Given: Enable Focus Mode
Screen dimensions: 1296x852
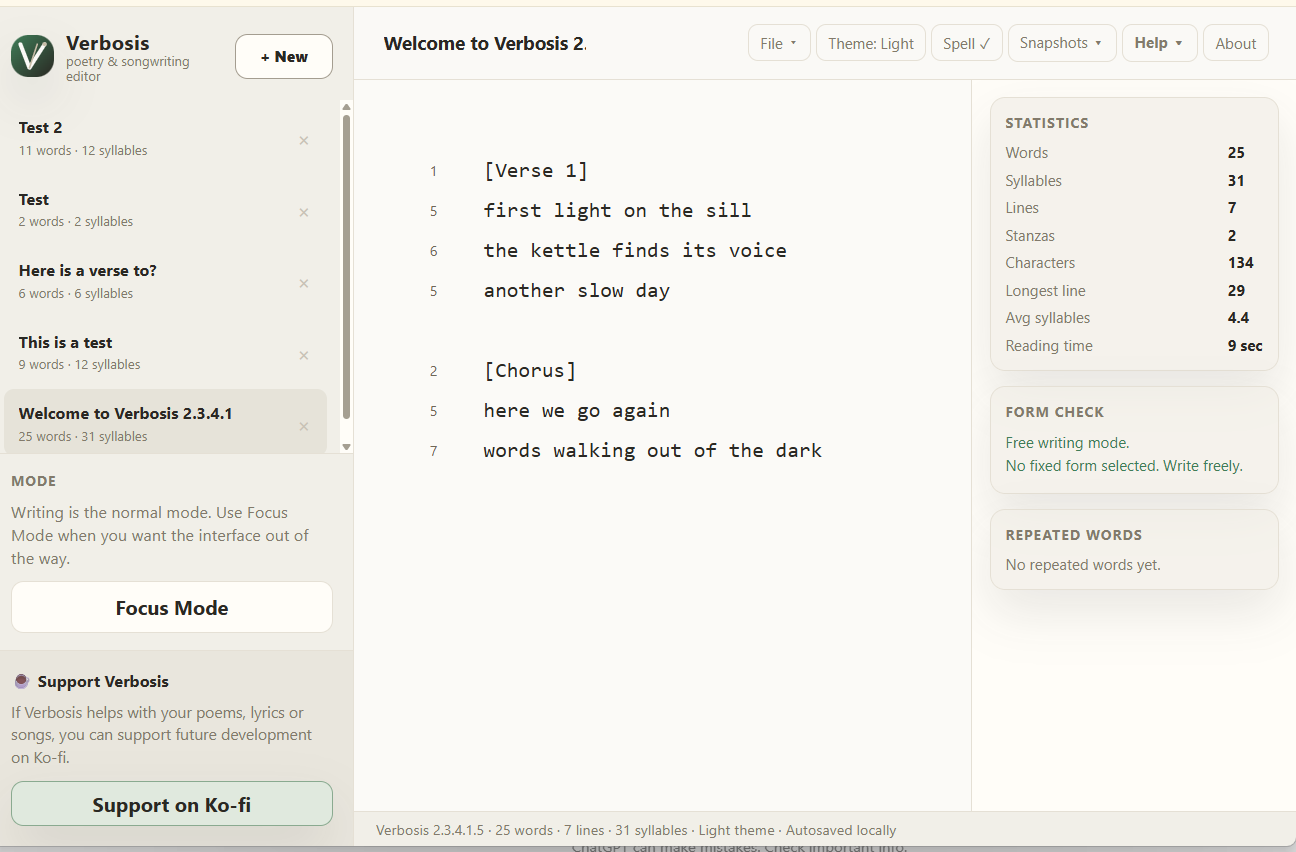Looking at the screenshot, I should click(x=172, y=608).
